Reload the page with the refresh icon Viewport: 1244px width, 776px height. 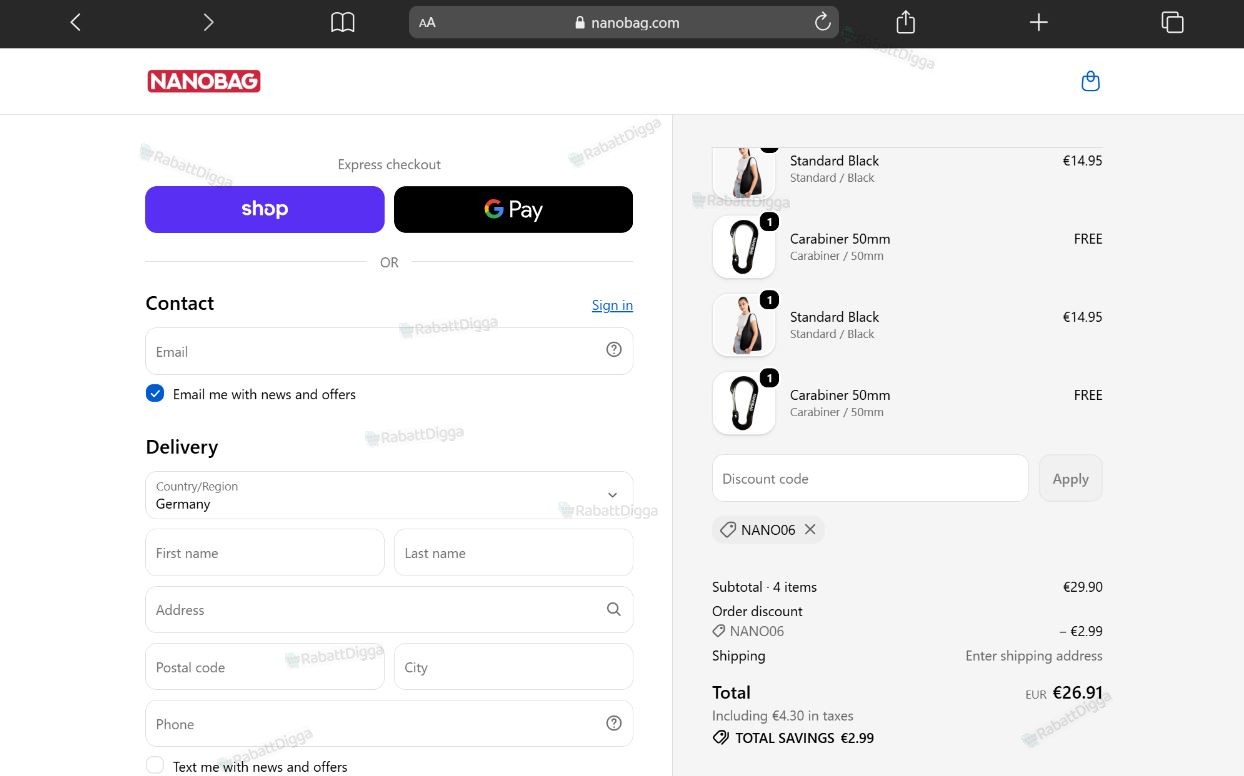(x=823, y=22)
